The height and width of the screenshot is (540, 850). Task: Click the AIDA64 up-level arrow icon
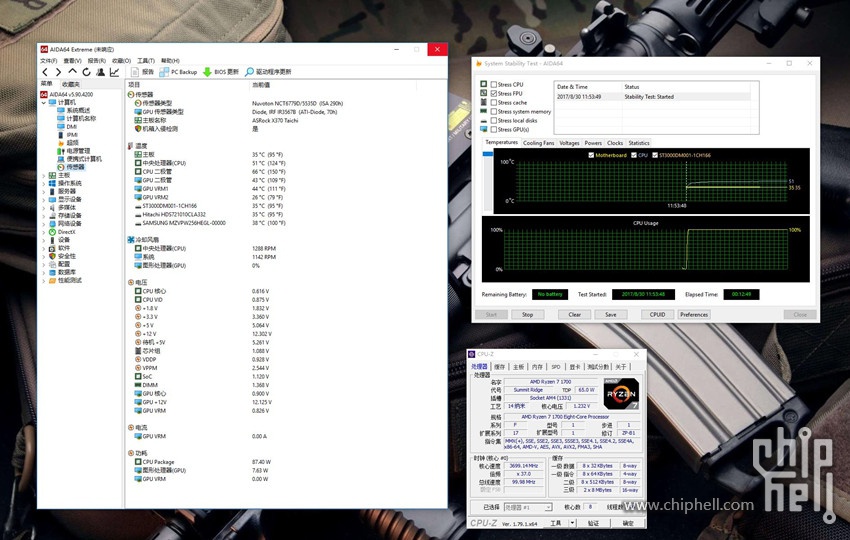coord(72,72)
